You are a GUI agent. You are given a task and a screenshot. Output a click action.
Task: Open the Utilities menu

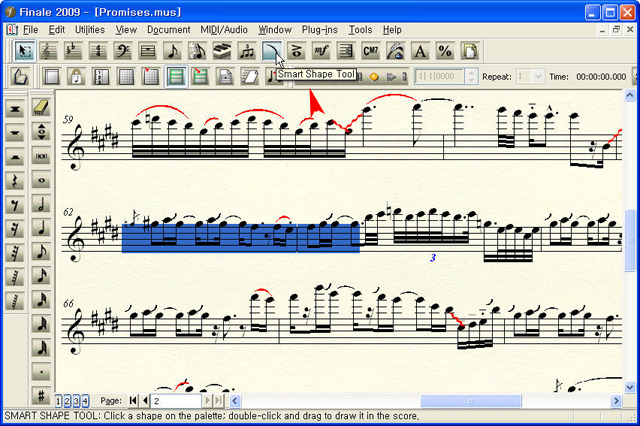tap(90, 30)
